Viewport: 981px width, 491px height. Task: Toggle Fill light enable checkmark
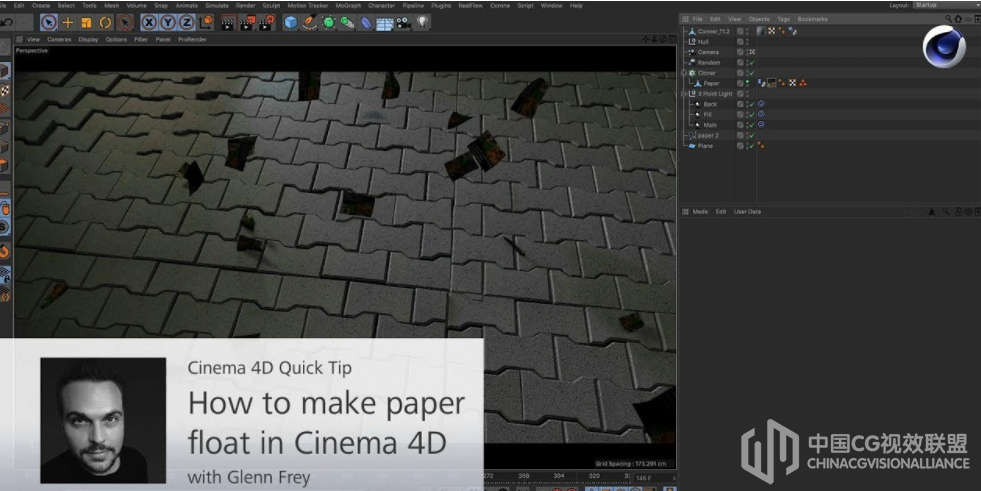(x=751, y=114)
